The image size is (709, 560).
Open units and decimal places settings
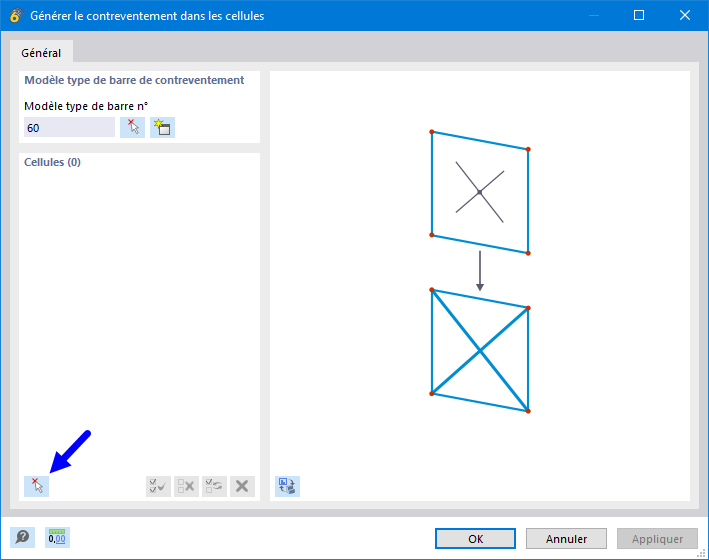point(57,537)
